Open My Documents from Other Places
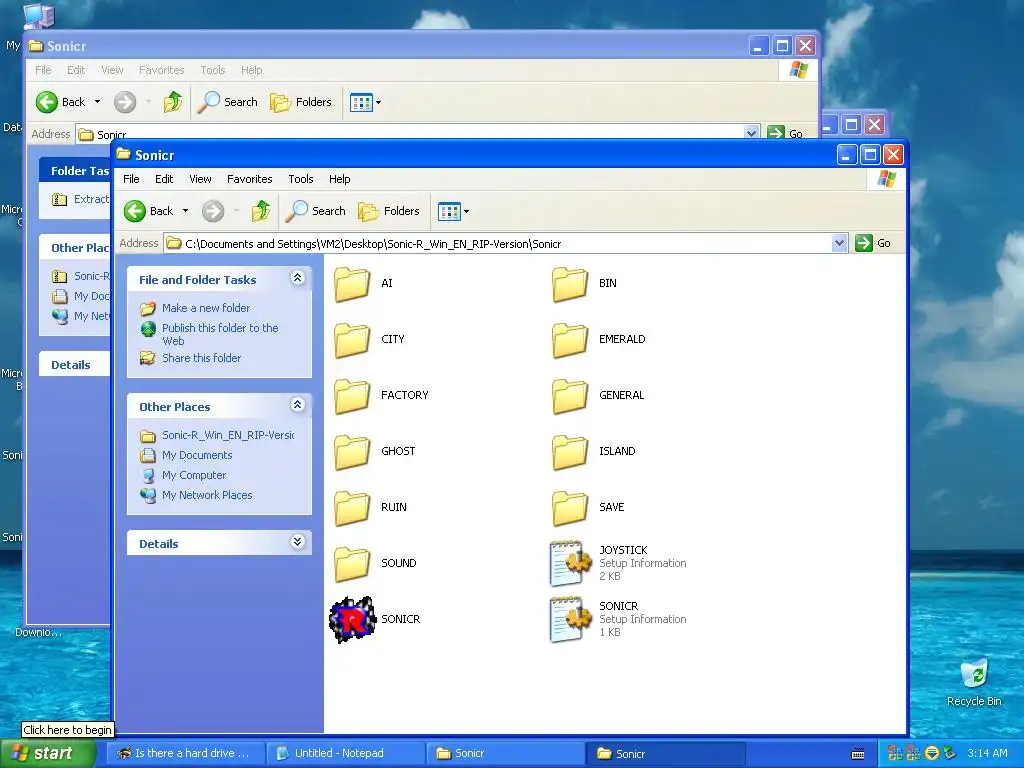The height and width of the screenshot is (768, 1024). pyautogui.click(x=197, y=455)
